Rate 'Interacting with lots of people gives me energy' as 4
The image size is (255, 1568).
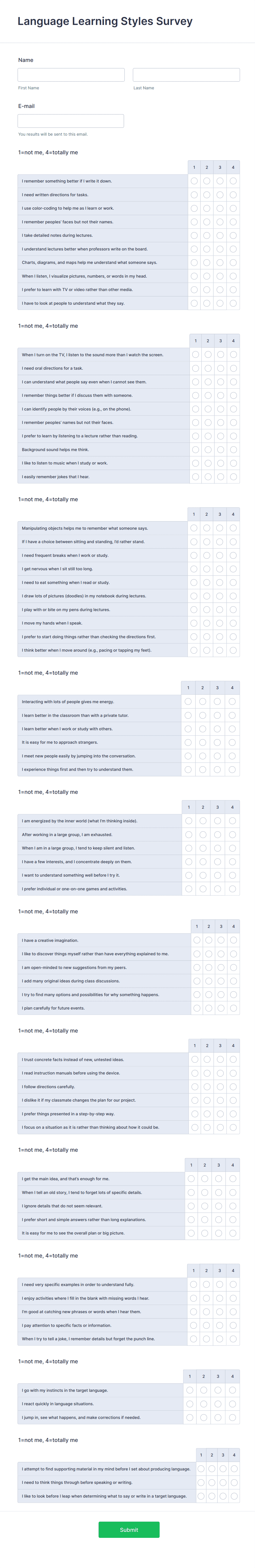coord(233,701)
